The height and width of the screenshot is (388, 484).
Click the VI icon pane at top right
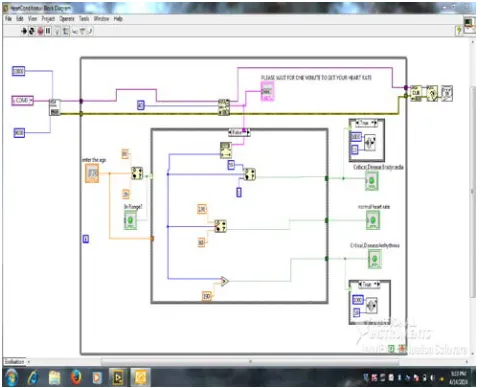click(x=470, y=25)
